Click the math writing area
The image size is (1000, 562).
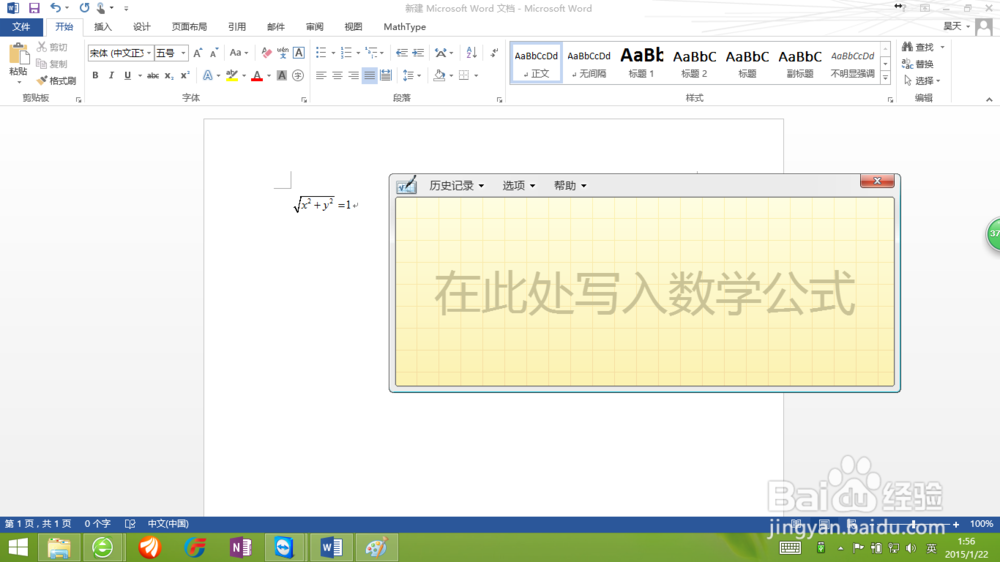click(645, 292)
